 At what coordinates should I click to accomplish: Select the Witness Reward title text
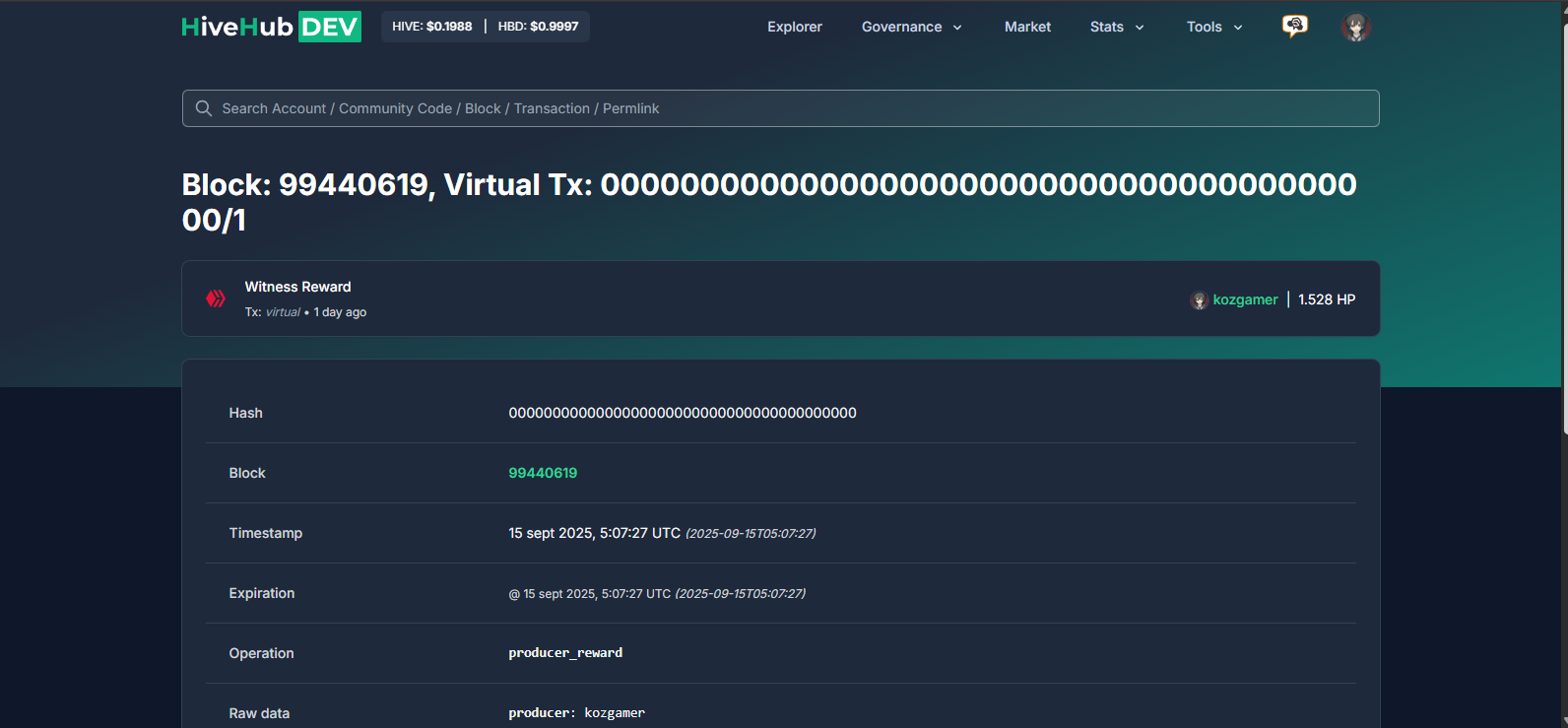point(297,287)
